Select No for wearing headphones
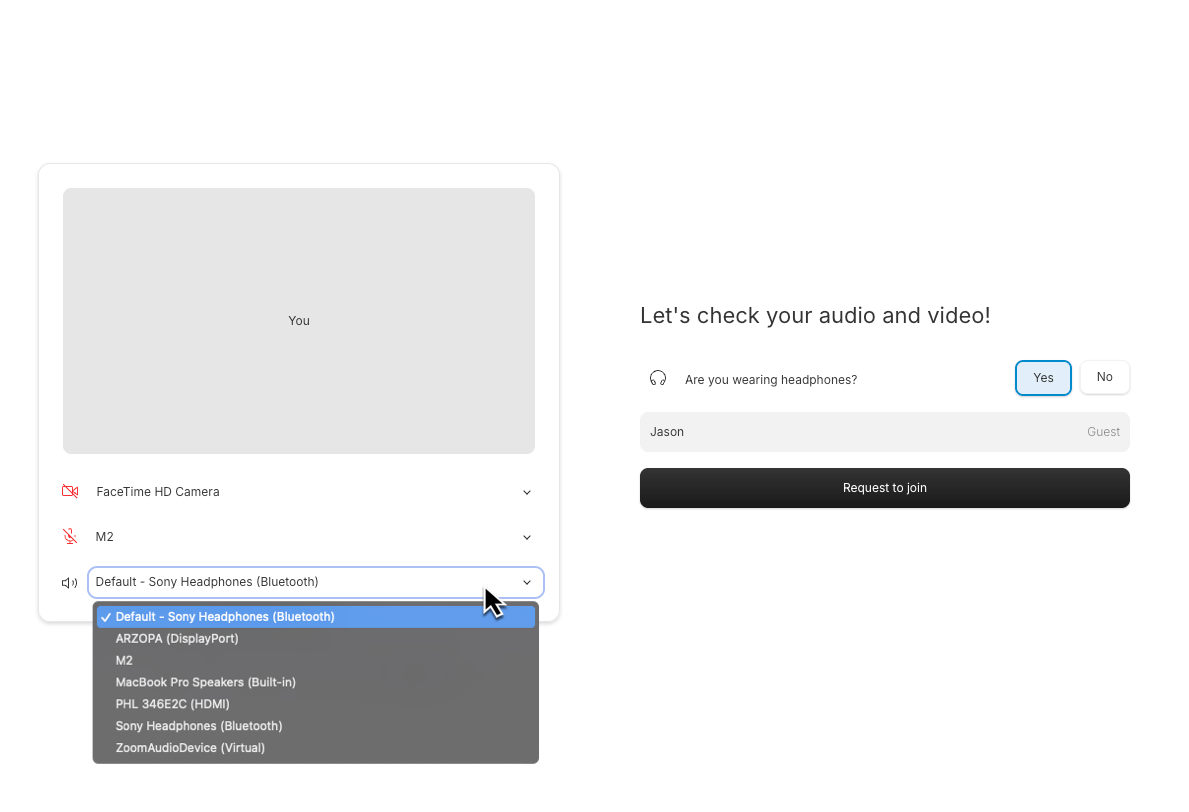 (1104, 377)
